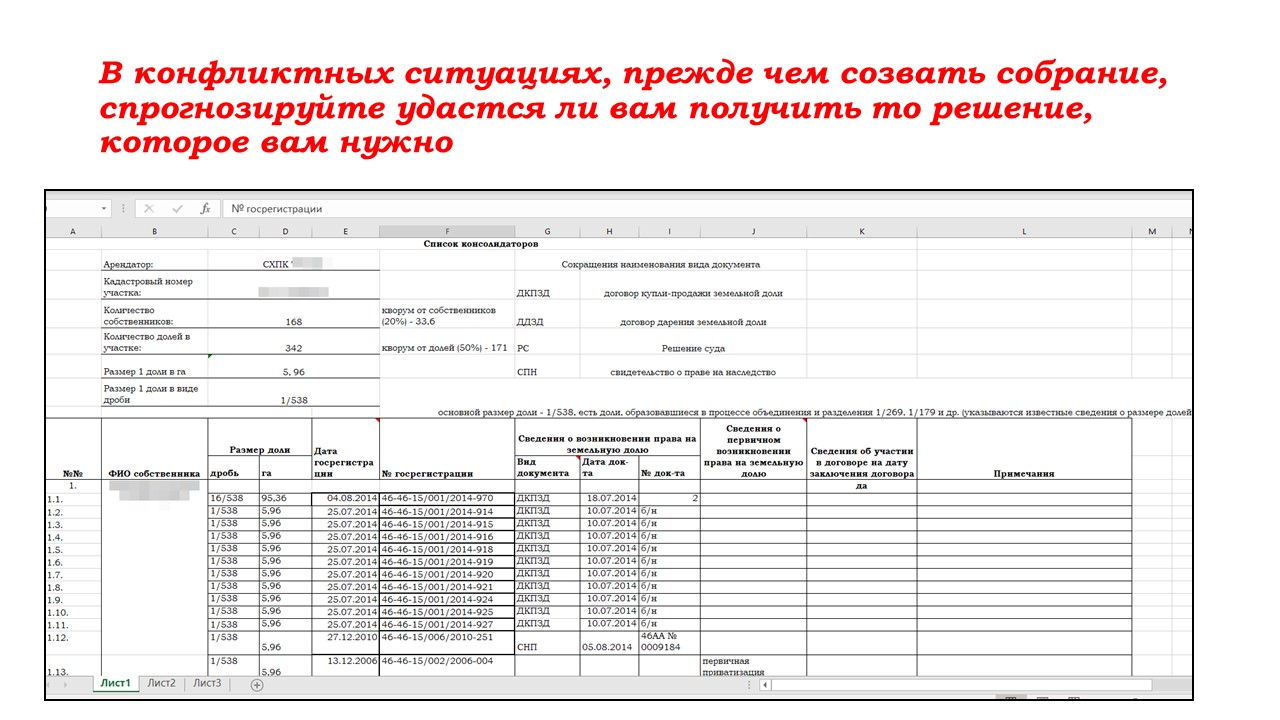Click the document date cell 18.07.2014
1280x720 pixels.
click(609, 498)
